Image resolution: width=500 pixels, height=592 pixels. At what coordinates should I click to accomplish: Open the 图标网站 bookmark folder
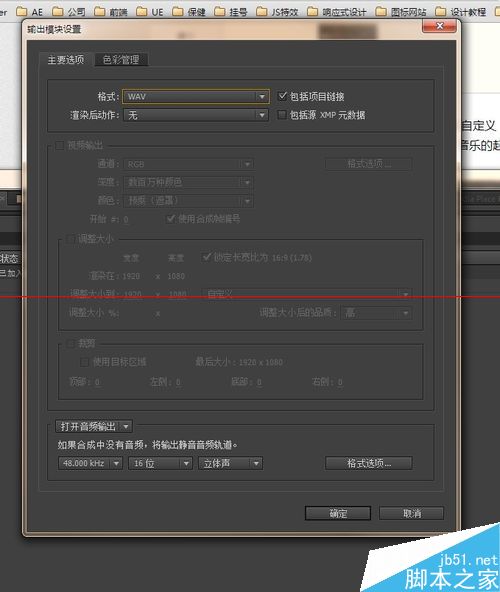coord(401,12)
